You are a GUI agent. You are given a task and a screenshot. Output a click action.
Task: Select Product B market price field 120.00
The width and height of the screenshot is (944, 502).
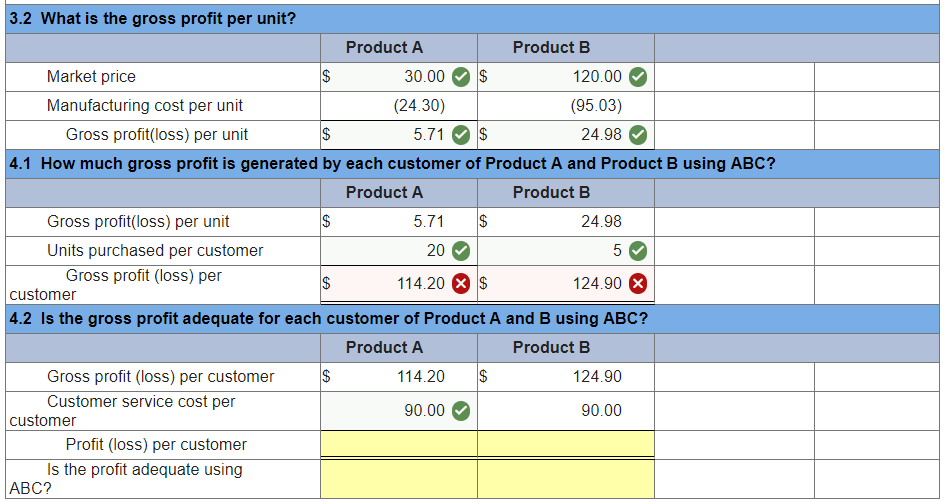coord(566,76)
